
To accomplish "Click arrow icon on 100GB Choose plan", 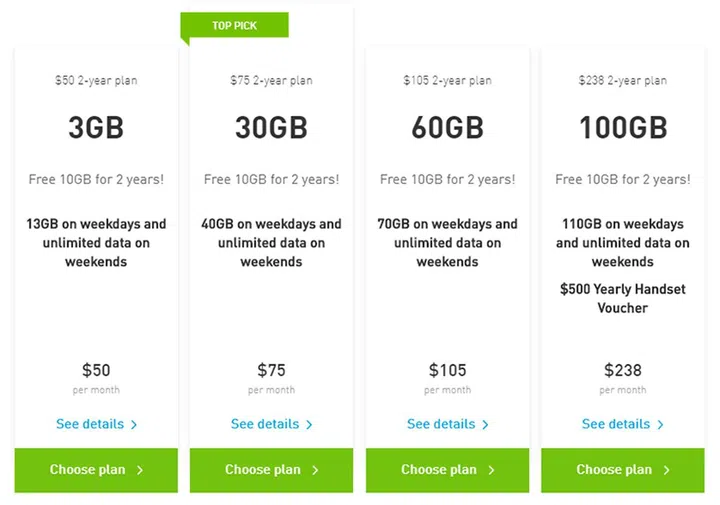I will click(666, 470).
